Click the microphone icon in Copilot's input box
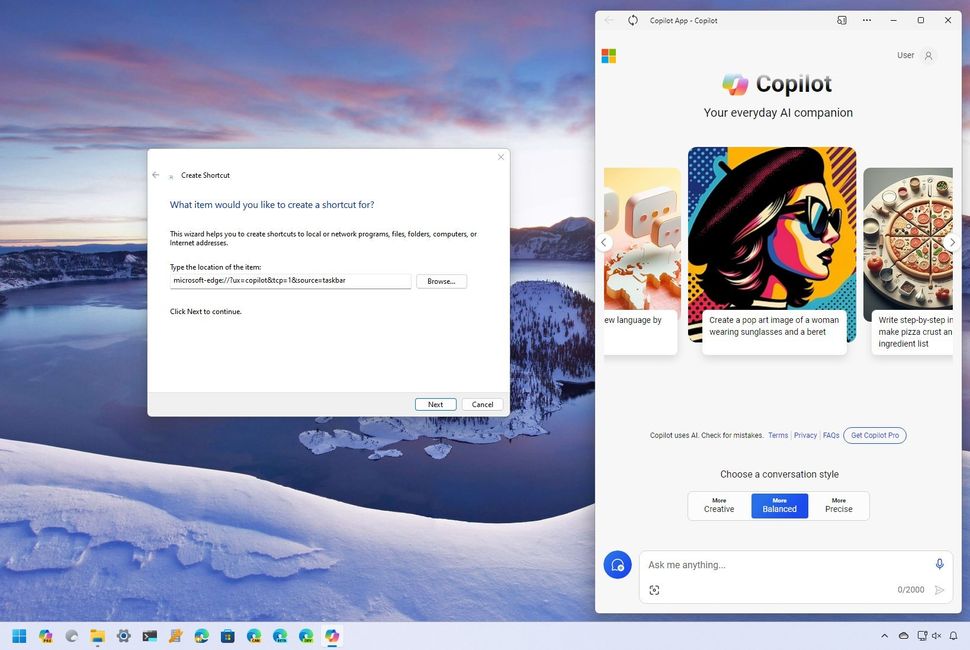The width and height of the screenshot is (970, 650). coord(938,564)
